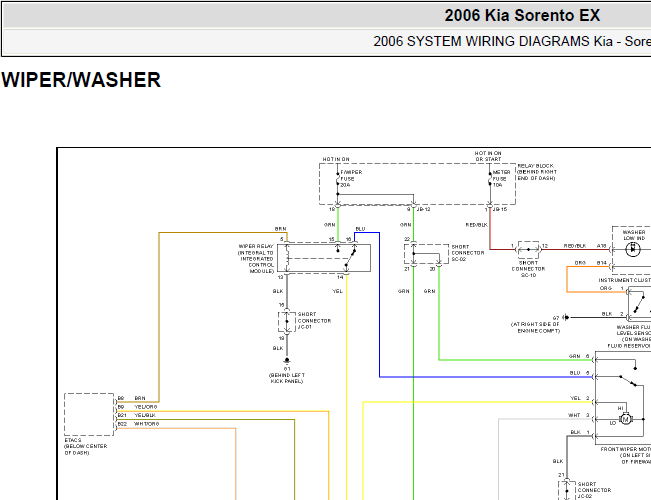The height and width of the screenshot is (500, 651).
Task: Click the WIPER RELAY description text
Action: coord(256,259)
